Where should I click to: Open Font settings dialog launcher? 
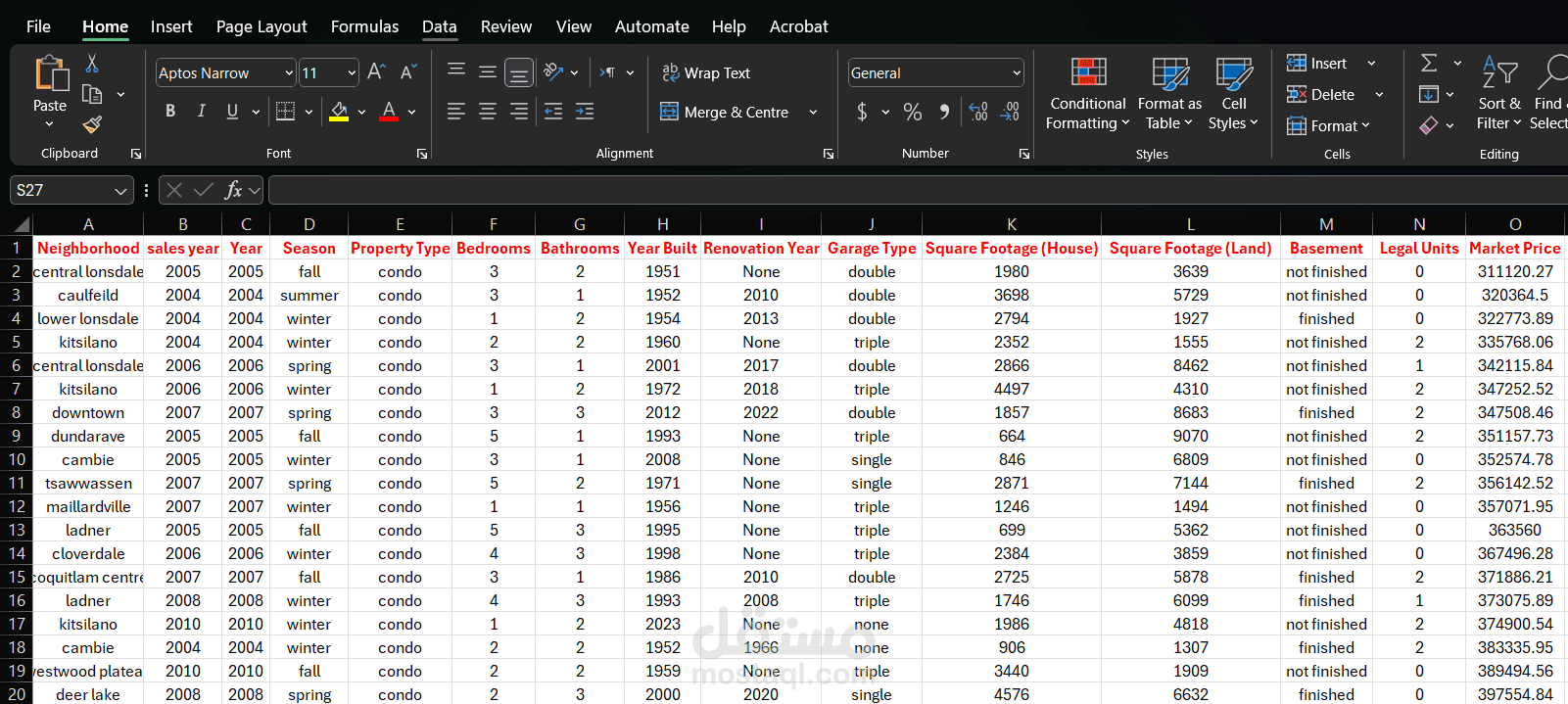tap(422, 154)
